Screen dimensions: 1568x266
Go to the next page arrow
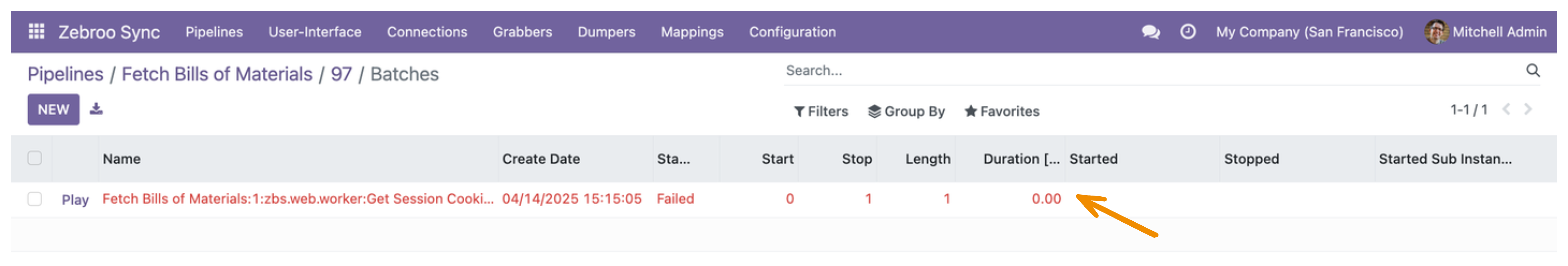(x=1527, y=109)
